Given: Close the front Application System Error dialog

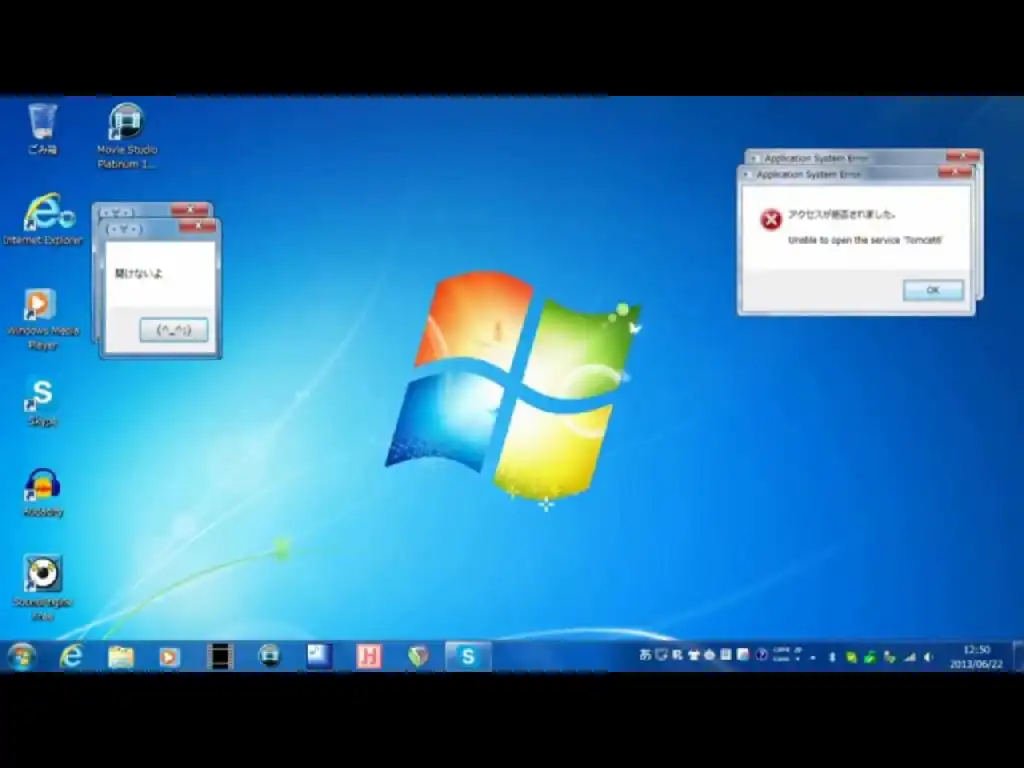Looking at the screenshot, I should [954, 172].
